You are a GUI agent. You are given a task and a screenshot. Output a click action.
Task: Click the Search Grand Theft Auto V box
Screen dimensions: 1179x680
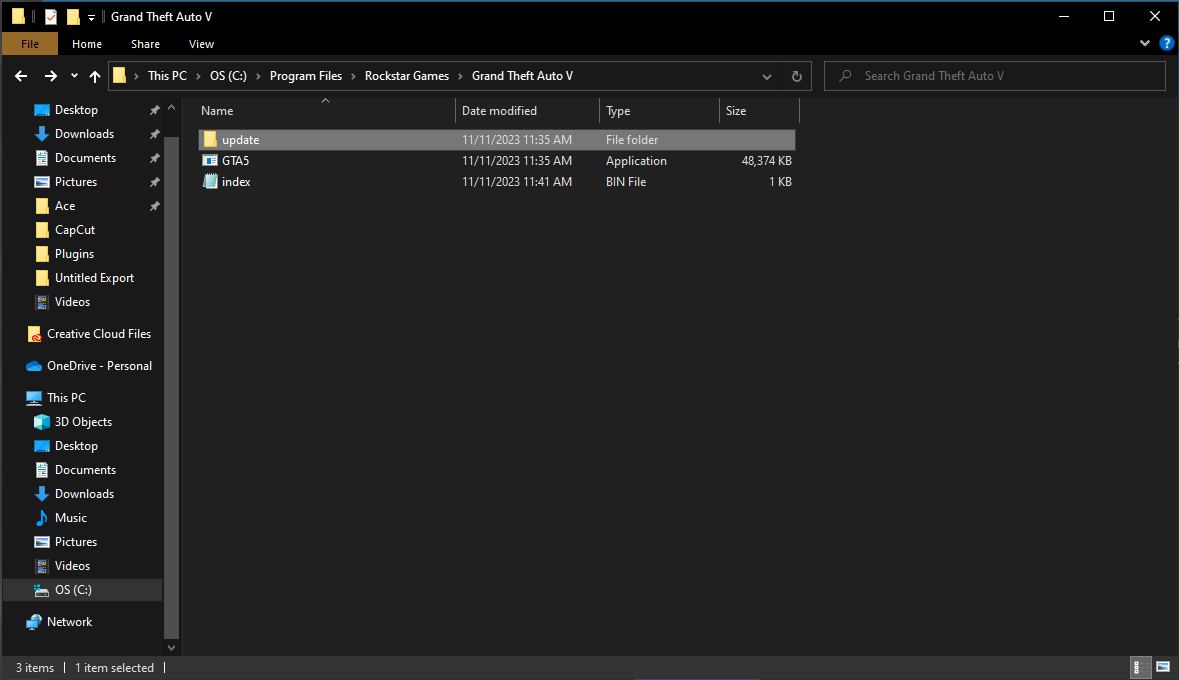995,76
